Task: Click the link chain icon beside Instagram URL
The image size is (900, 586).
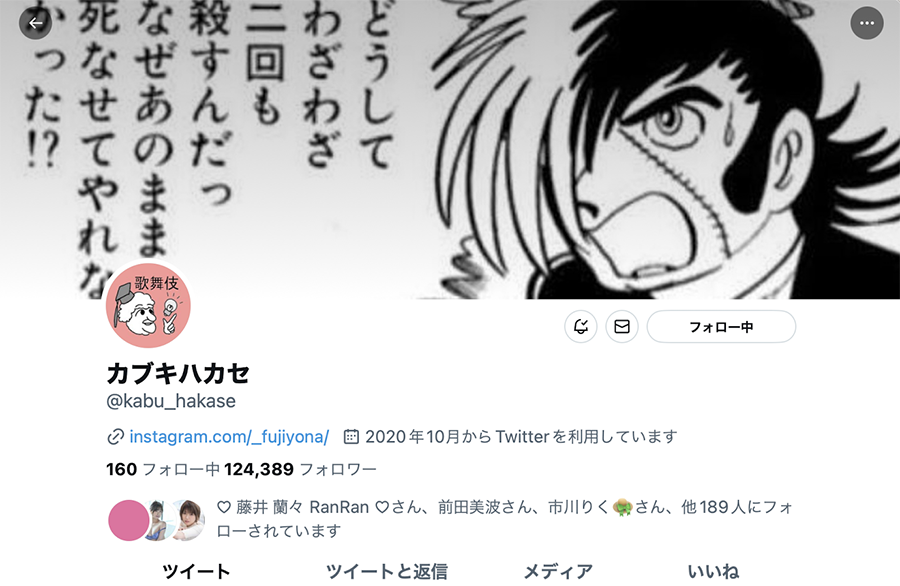Action: tap(115, 437)
